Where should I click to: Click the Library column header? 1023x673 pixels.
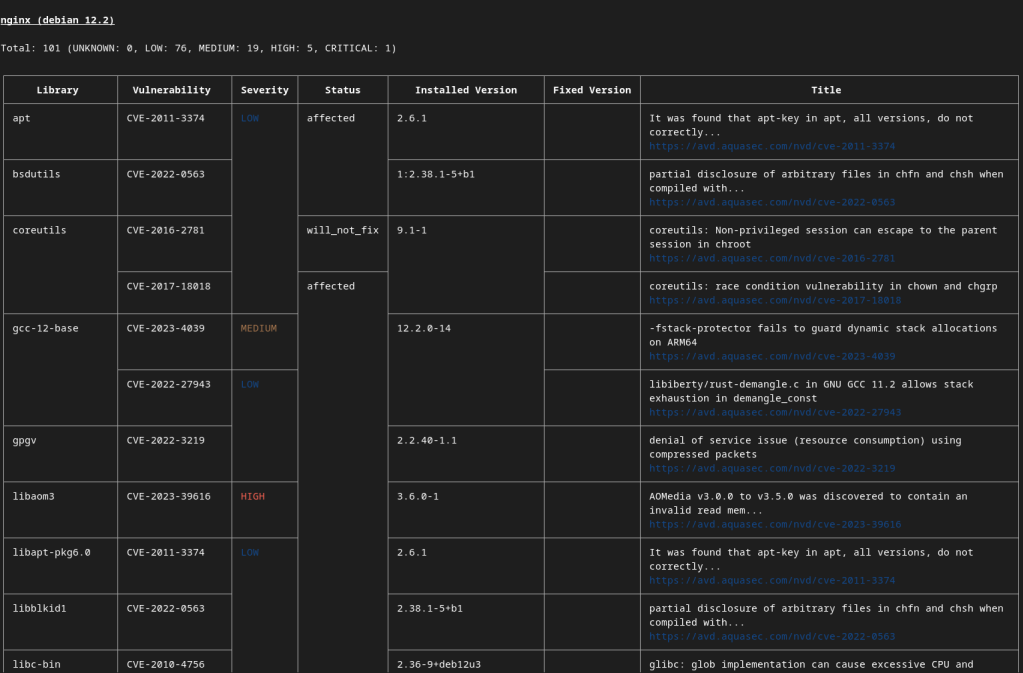pyautogui.click(x=57, y=90)
